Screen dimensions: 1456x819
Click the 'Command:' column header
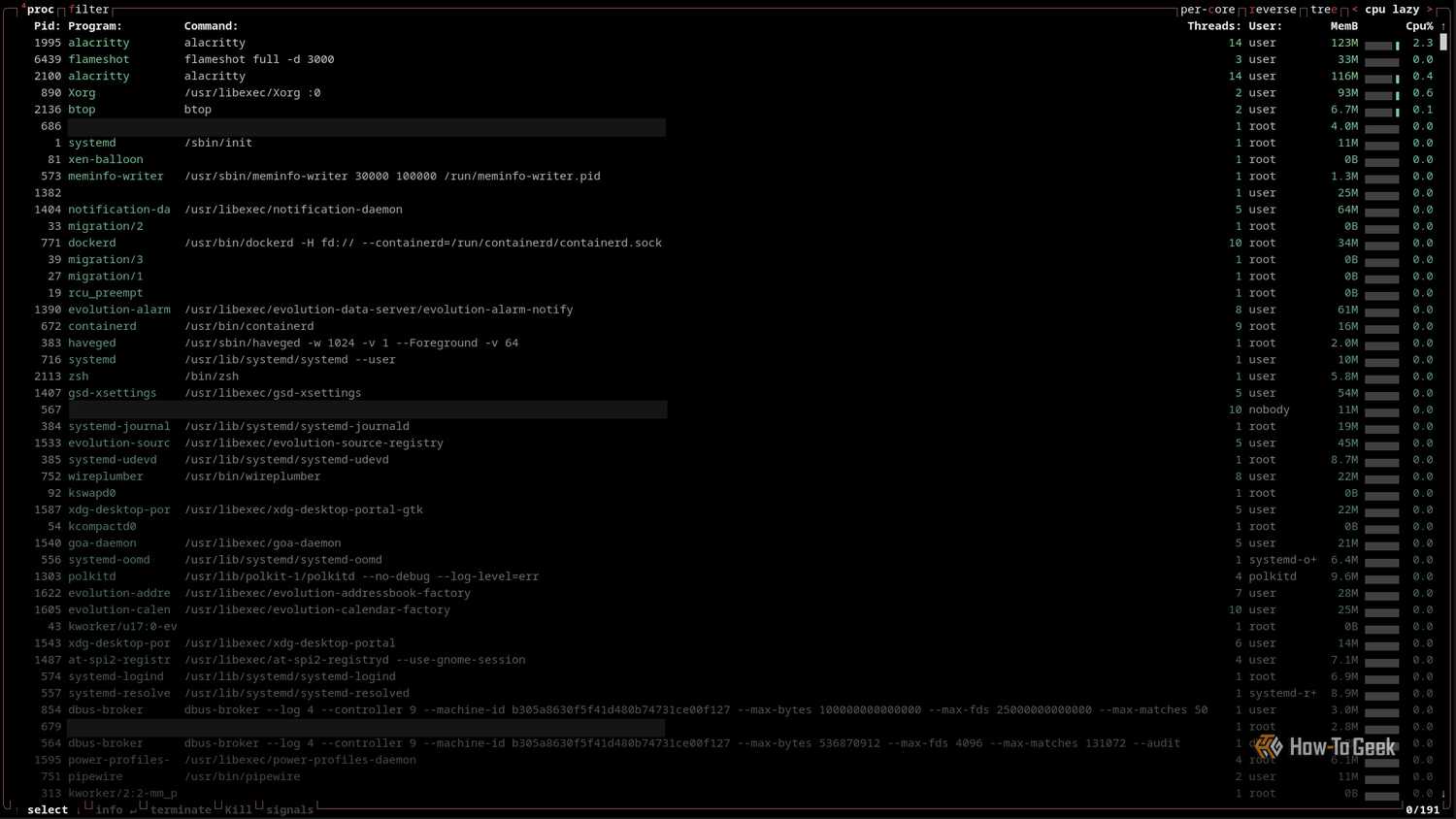point(212,26)
